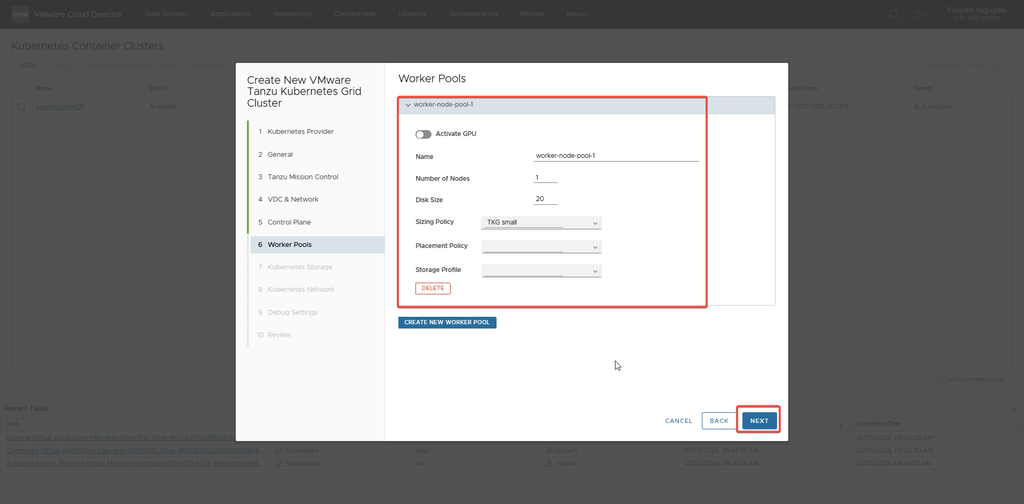Go back with the BACK button
This screenshot has width=1024, height=504.
pos(719,421)
